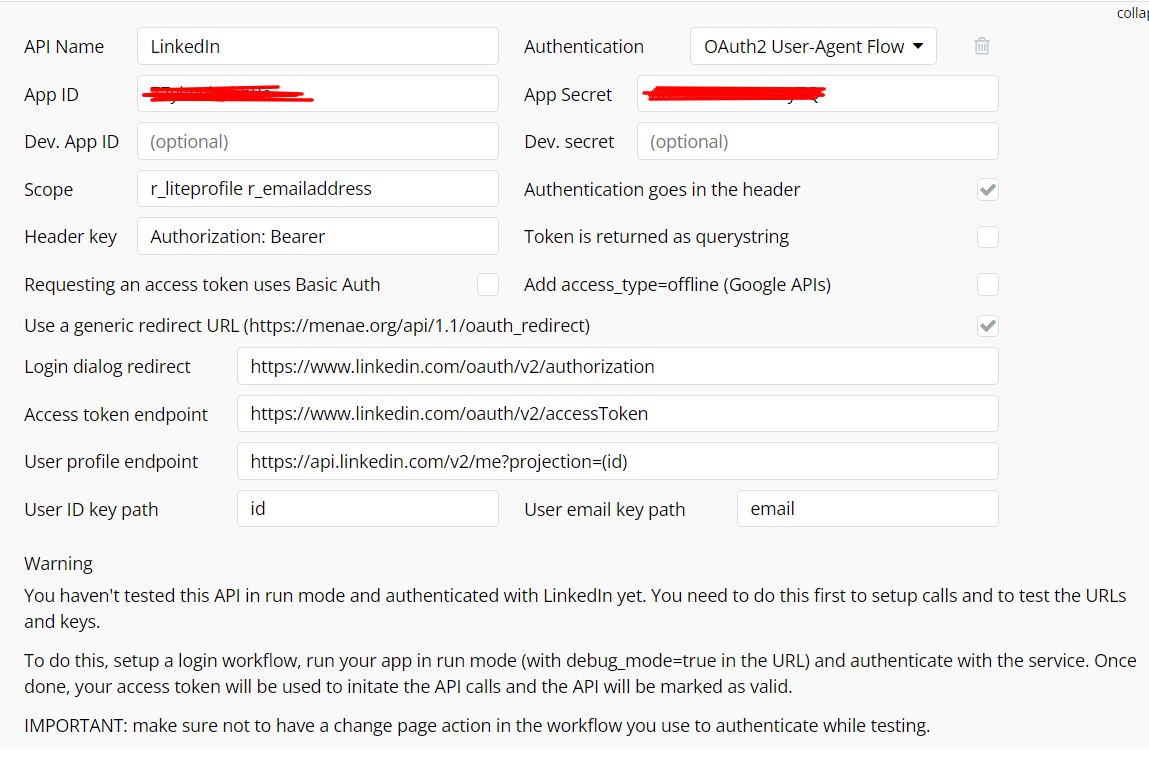
Task: Toggle the generic redirect URL checkbox
Action: (987, 325)
